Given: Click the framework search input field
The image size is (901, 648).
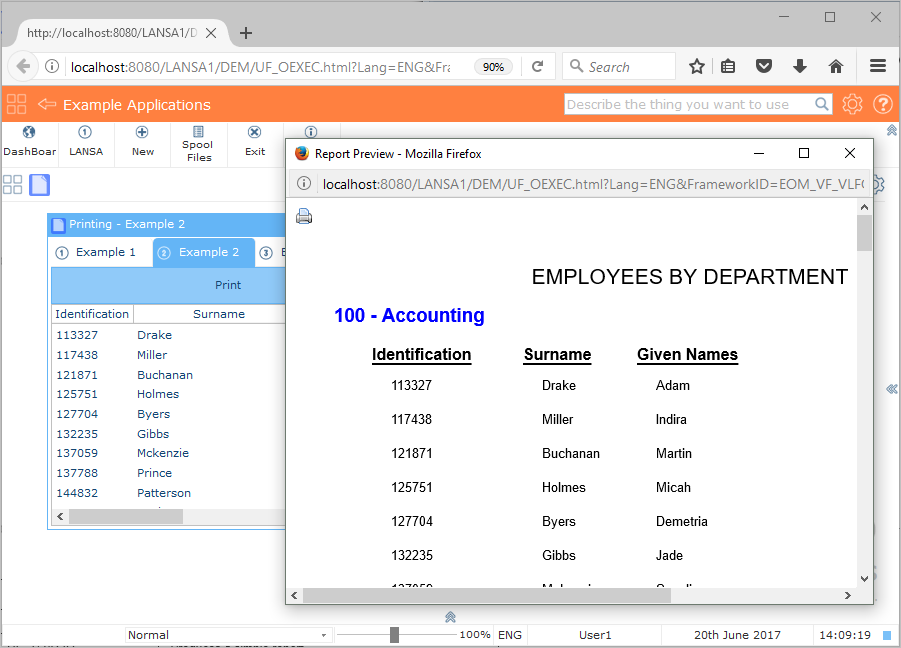Looking at the screenshot, I should click(688, 104).
